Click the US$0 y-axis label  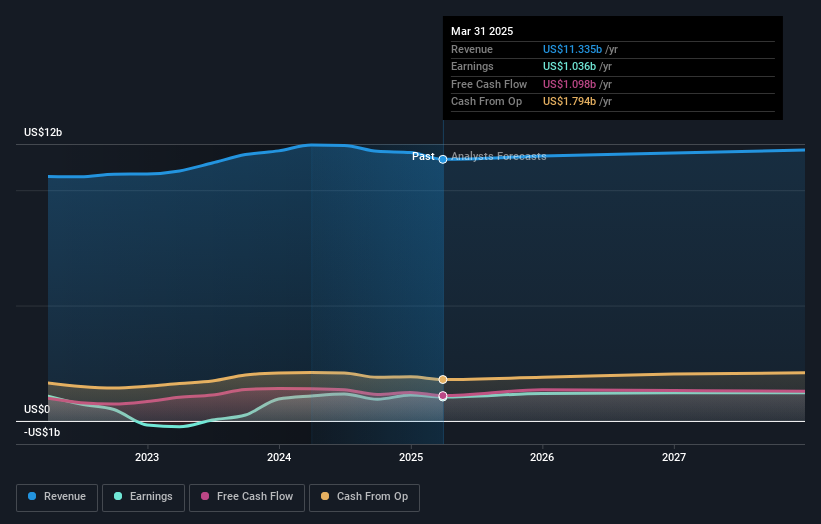(37, 409)
